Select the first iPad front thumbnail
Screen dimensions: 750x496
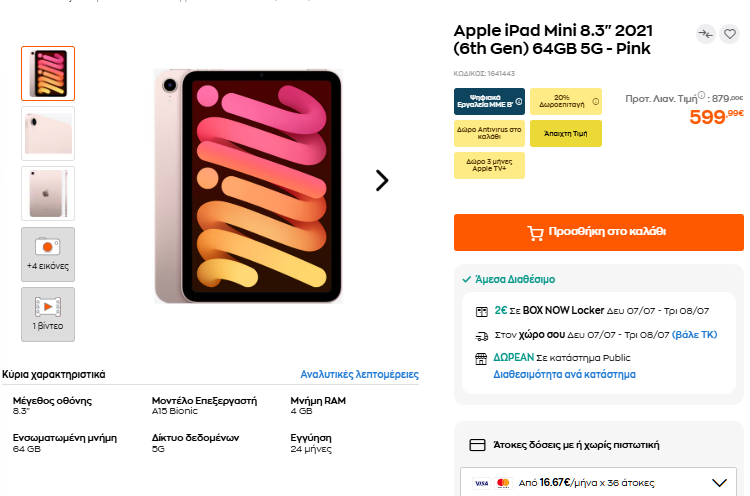pos(48,73)
